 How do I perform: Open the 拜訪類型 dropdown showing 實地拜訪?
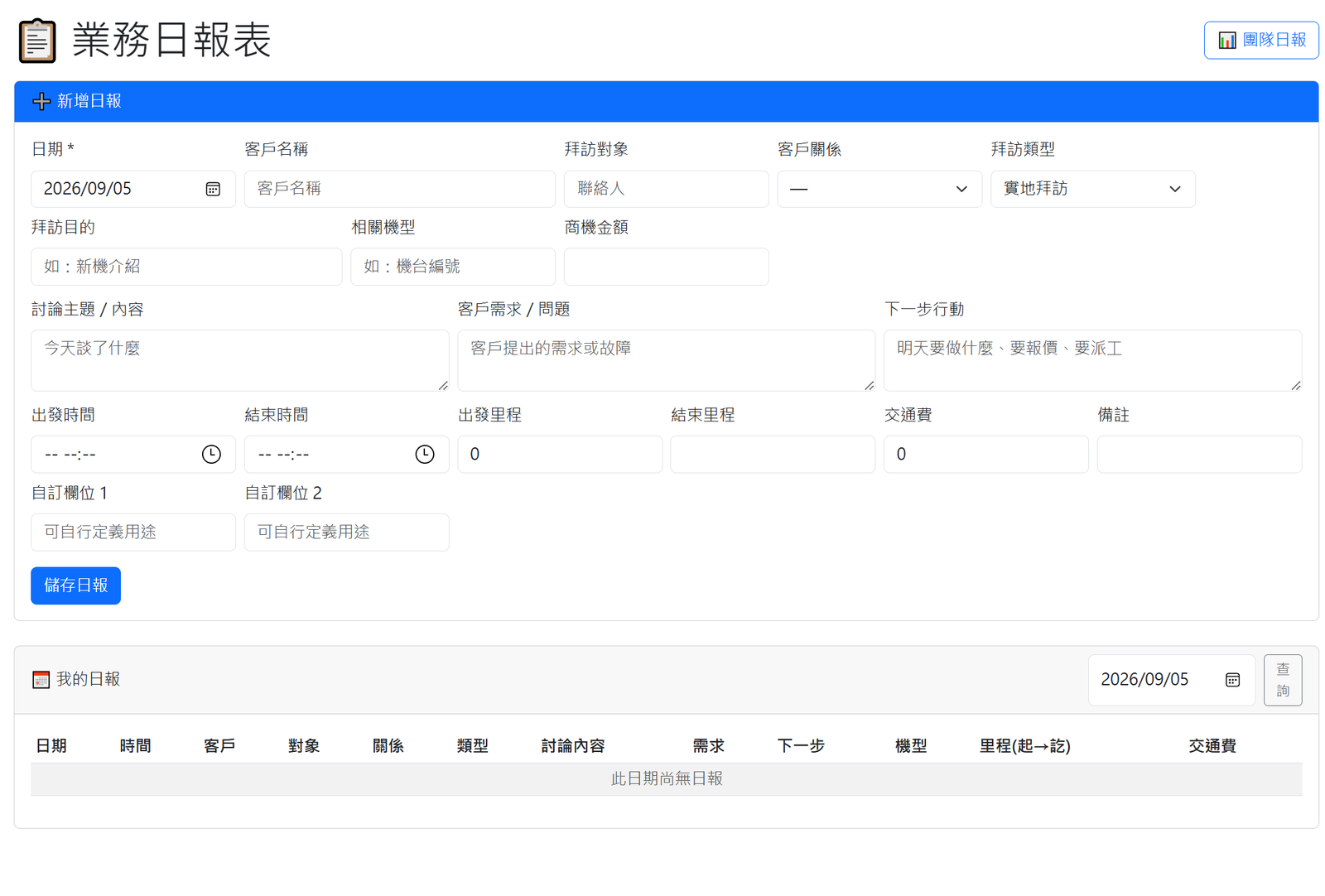pyautogui.click(x=1092, y=190)
